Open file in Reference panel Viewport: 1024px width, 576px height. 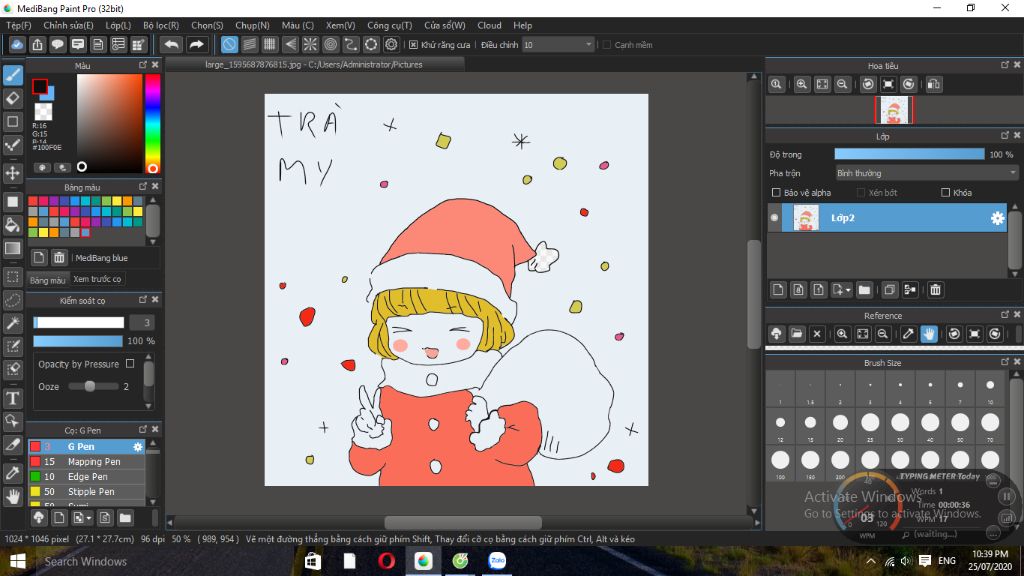tap(797, 334)
